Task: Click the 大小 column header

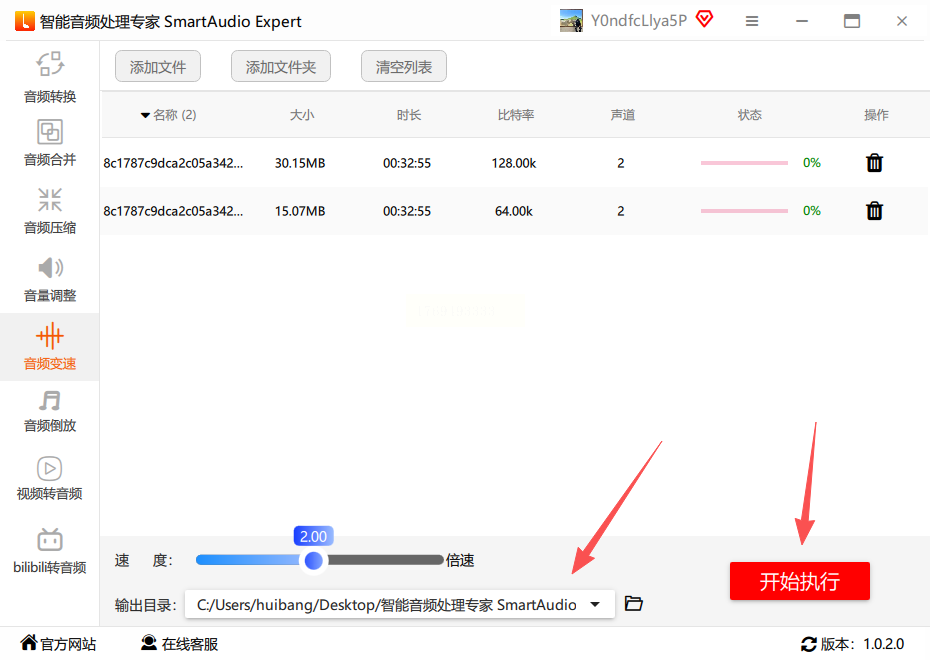Action: [302, 114]
